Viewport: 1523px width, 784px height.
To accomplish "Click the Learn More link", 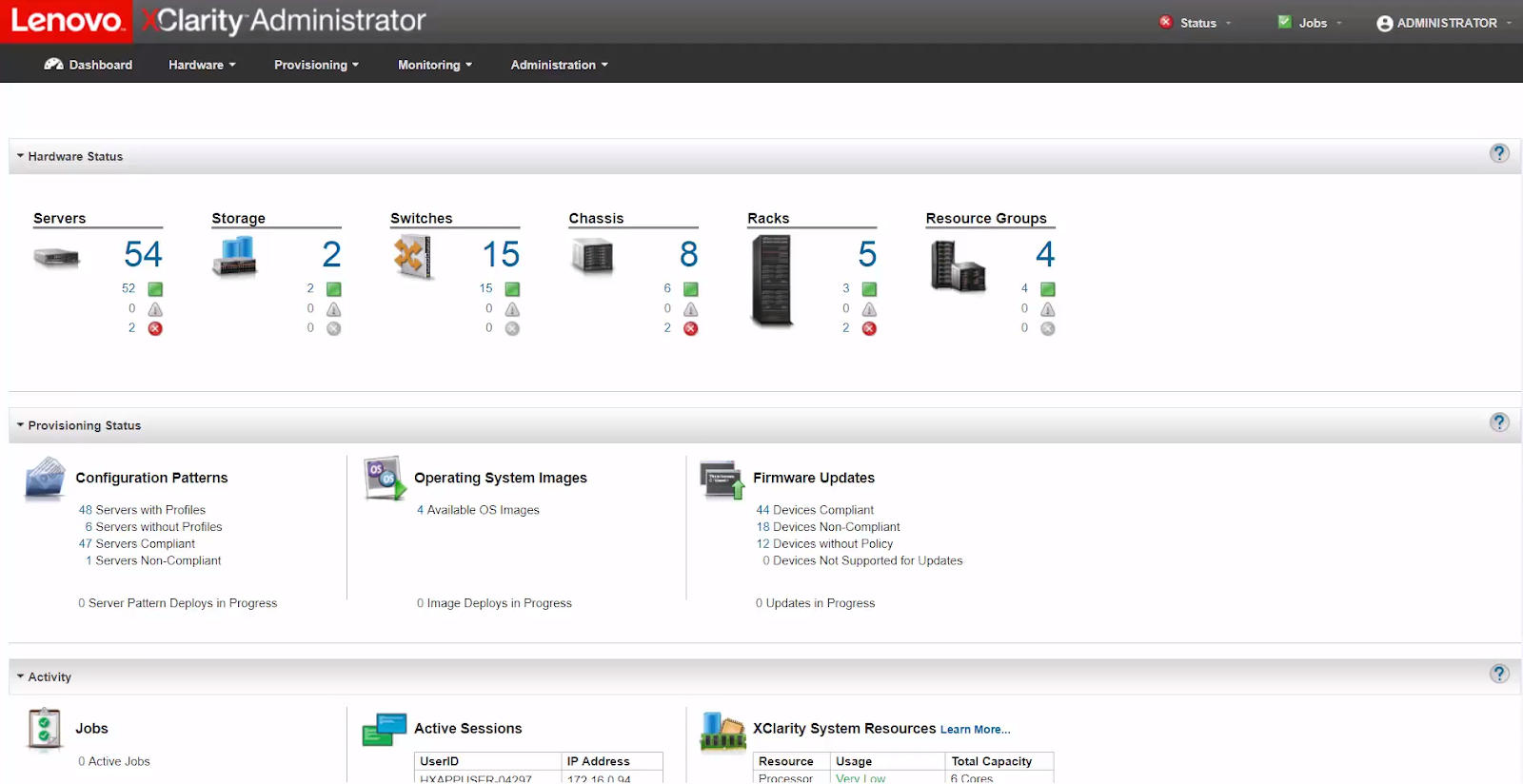I will coord(975,730).
